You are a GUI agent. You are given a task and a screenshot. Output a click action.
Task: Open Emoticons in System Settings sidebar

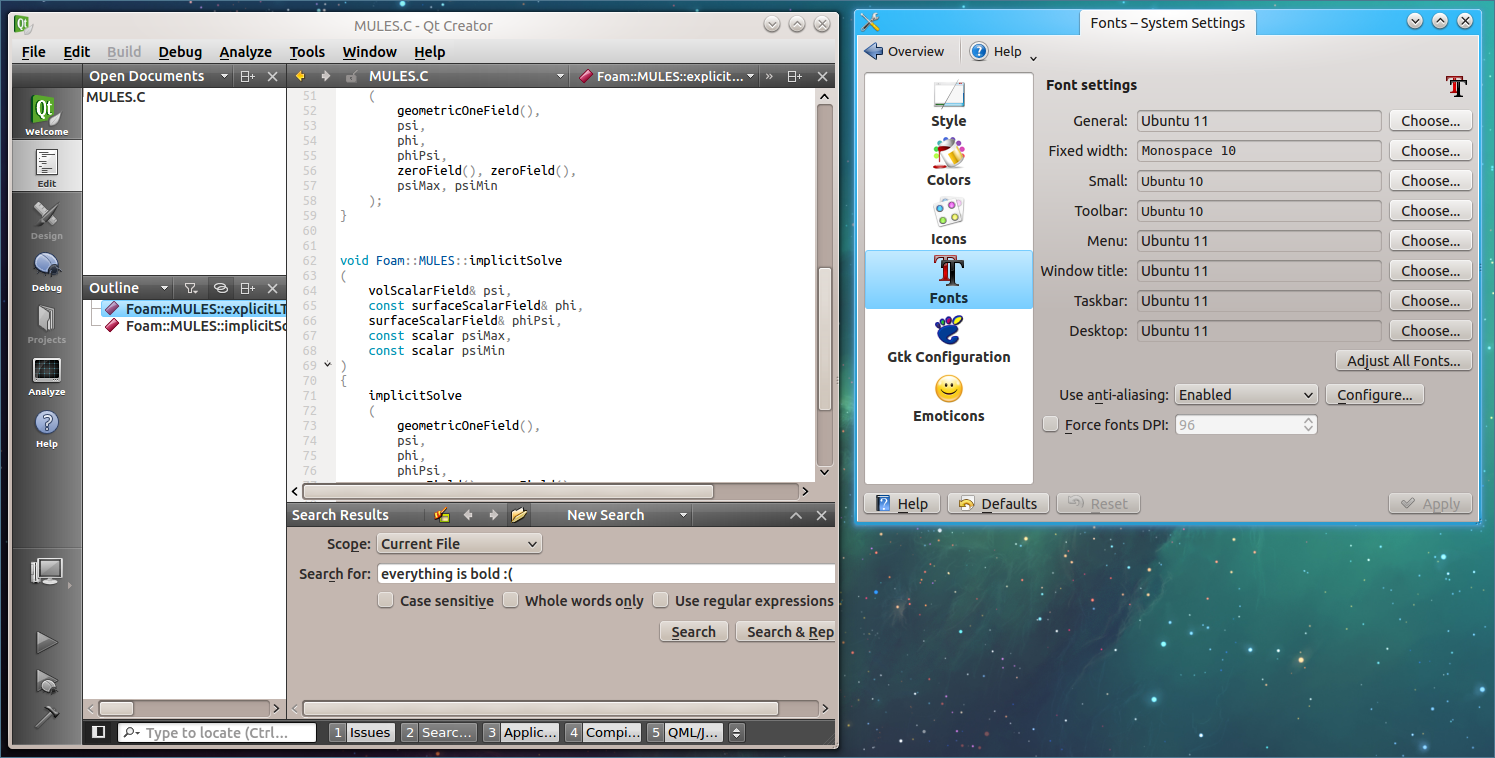coord(948,399)
